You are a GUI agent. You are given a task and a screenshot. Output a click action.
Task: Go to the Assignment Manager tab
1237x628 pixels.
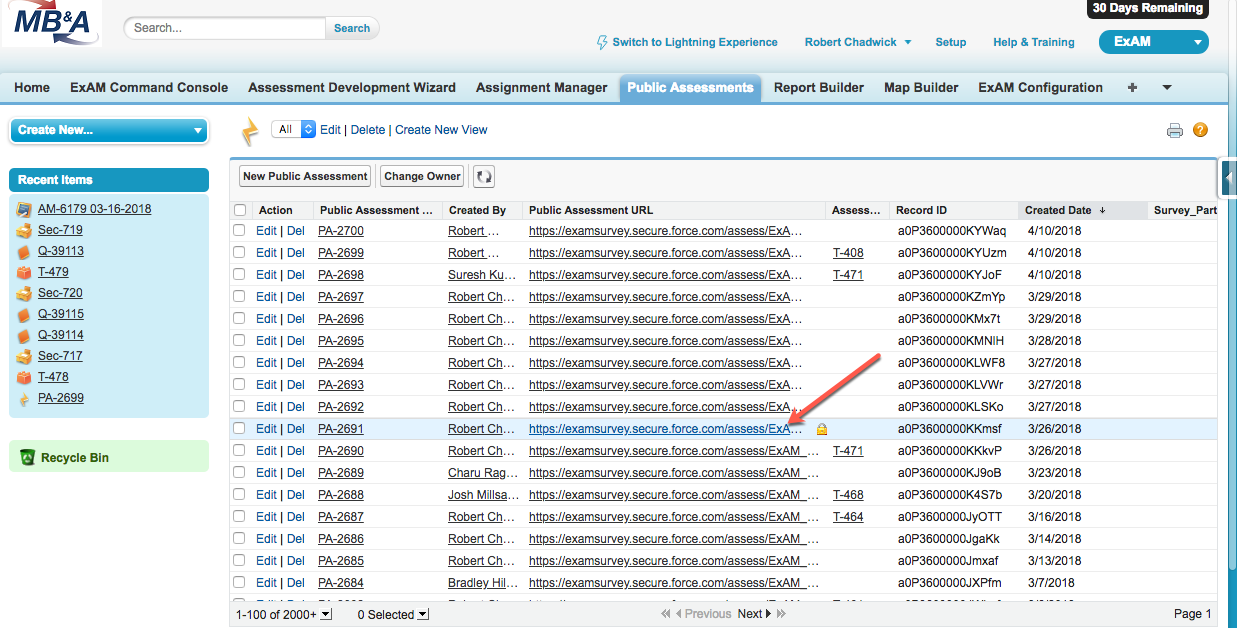click(541, 88)
